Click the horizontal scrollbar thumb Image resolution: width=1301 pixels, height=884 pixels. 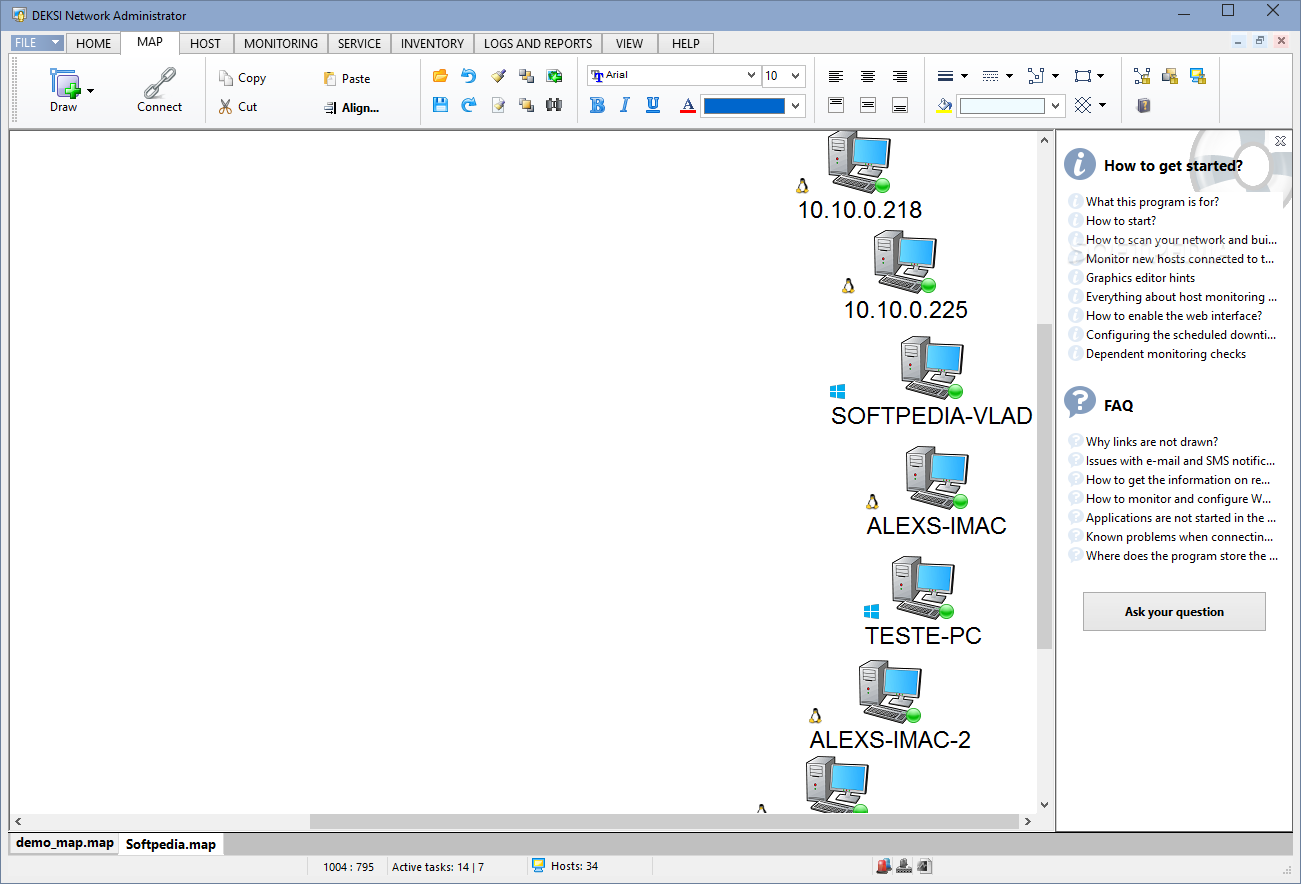(663, 822)
